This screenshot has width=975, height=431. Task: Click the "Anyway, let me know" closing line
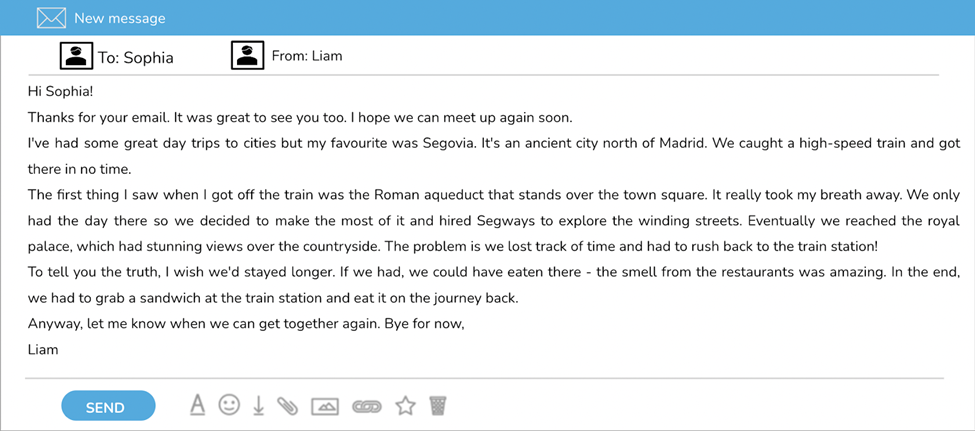click(246, 324)
